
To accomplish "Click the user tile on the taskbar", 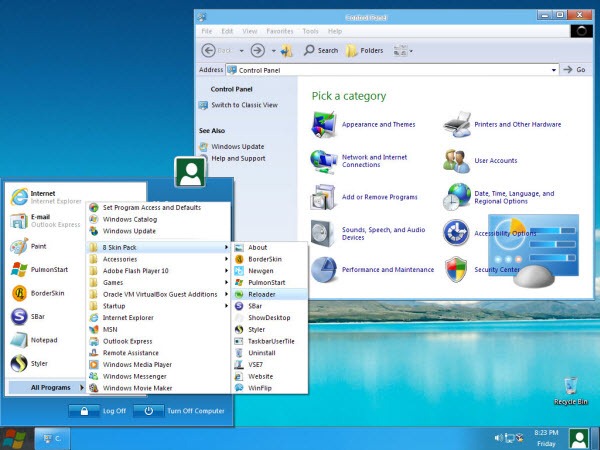I will point(579,439).
